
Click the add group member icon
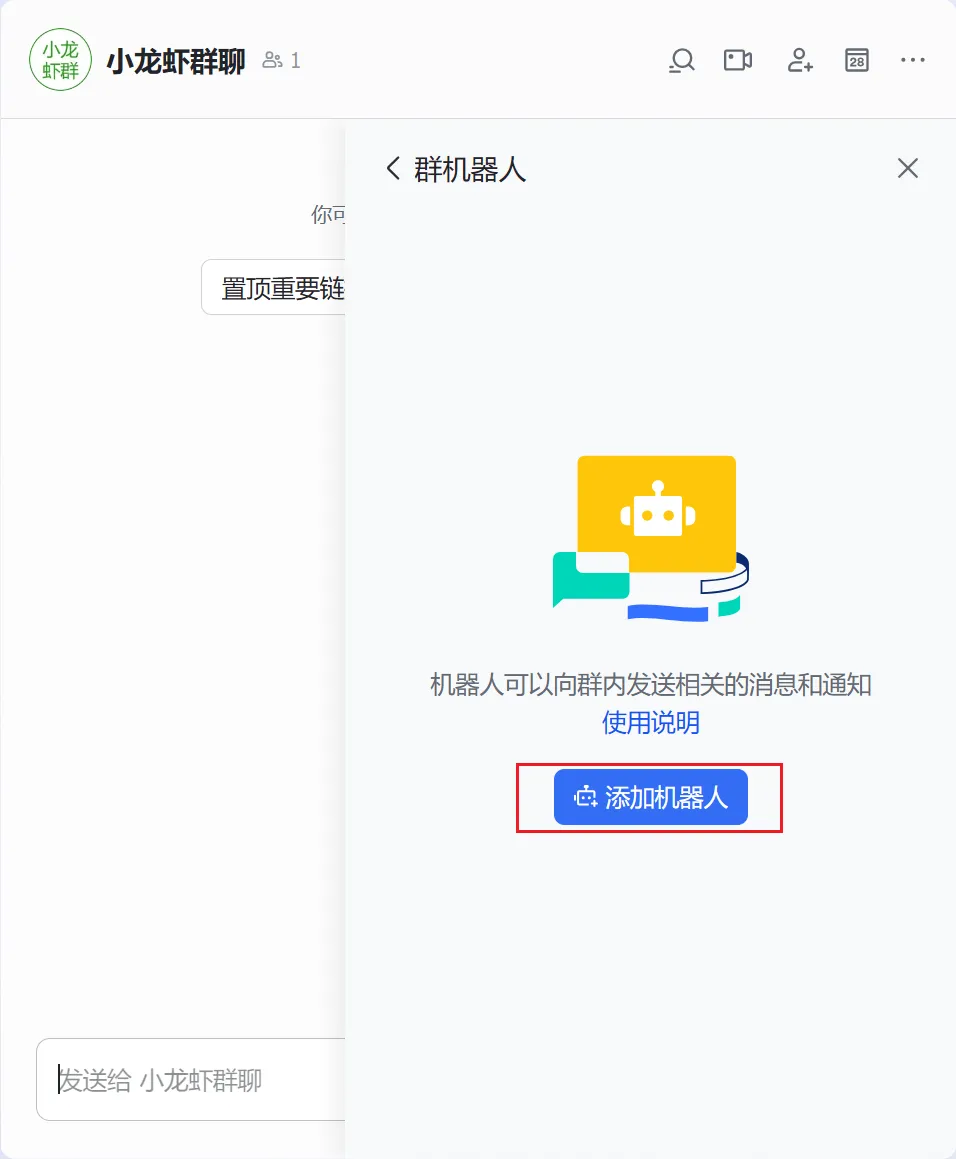[800, 61]
